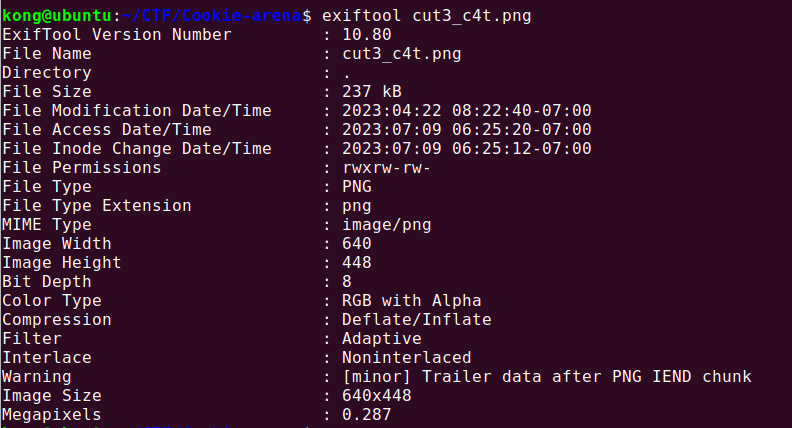Click the Directory label
Image resolution: width=792 pixels, height=428 pixels.
click(x=47, y=73)
